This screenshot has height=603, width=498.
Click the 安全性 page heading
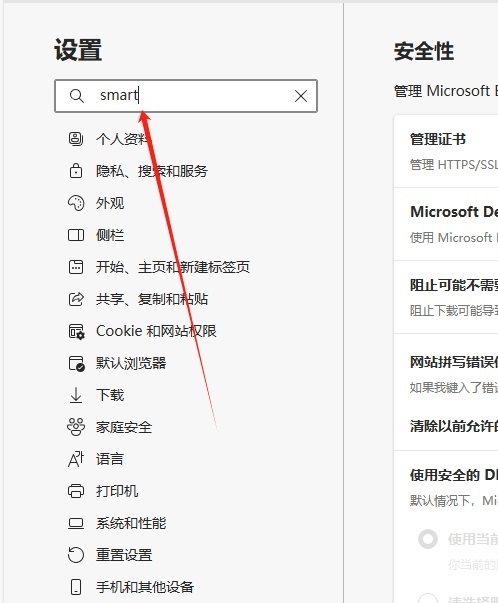tap(424, 51)
